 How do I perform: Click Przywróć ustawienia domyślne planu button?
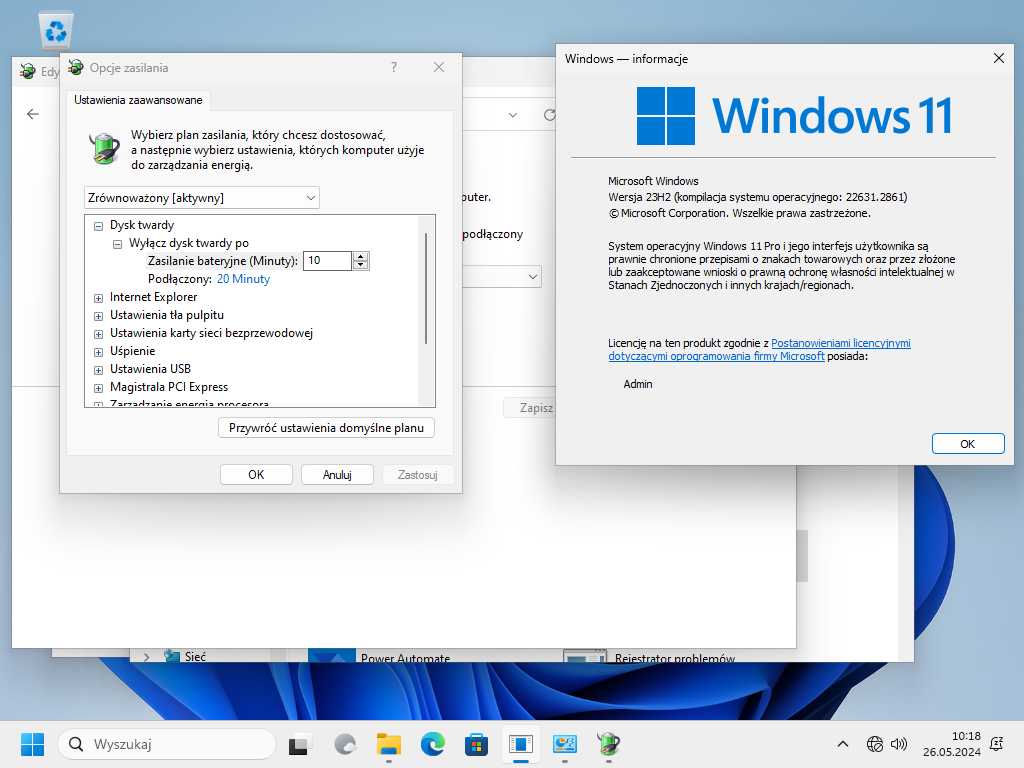point(326,428)
